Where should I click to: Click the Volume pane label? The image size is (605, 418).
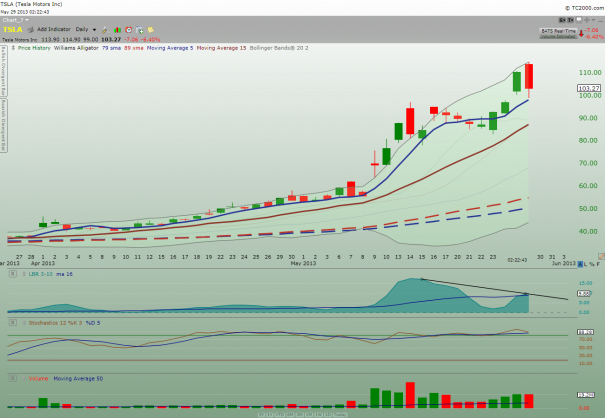tap(38, 379)
